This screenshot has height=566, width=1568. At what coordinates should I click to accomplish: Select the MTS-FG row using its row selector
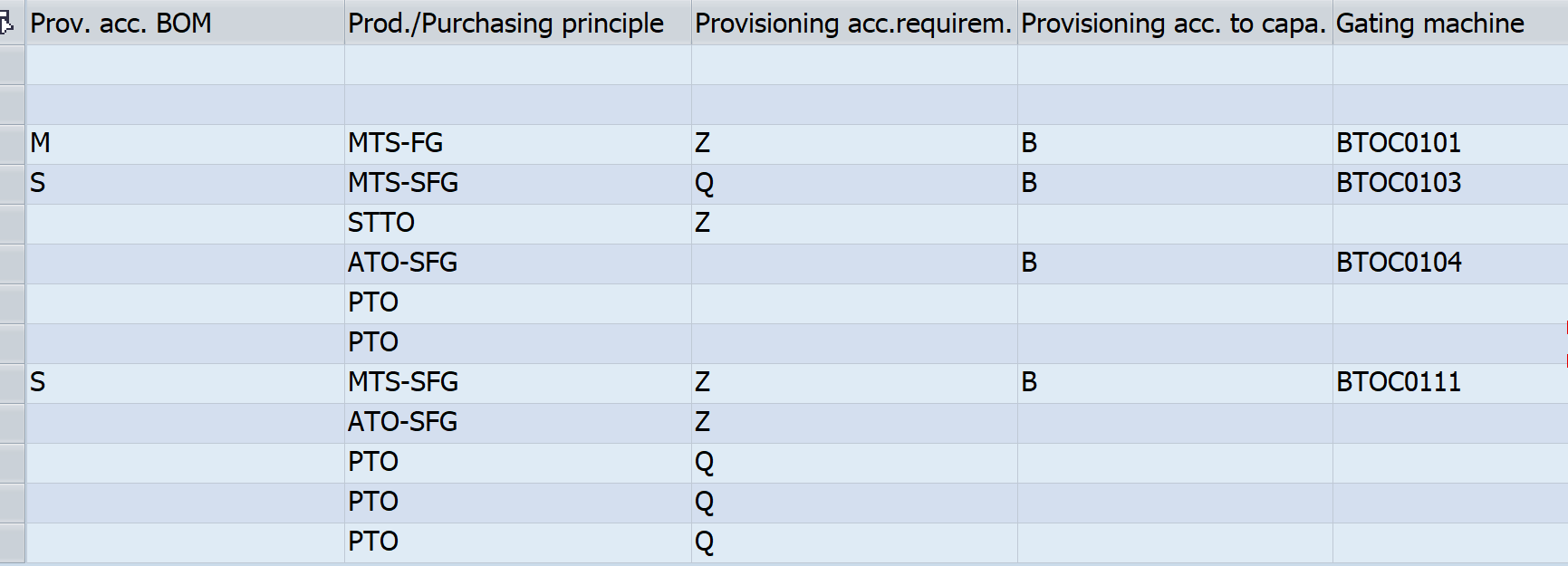(12, 144)
